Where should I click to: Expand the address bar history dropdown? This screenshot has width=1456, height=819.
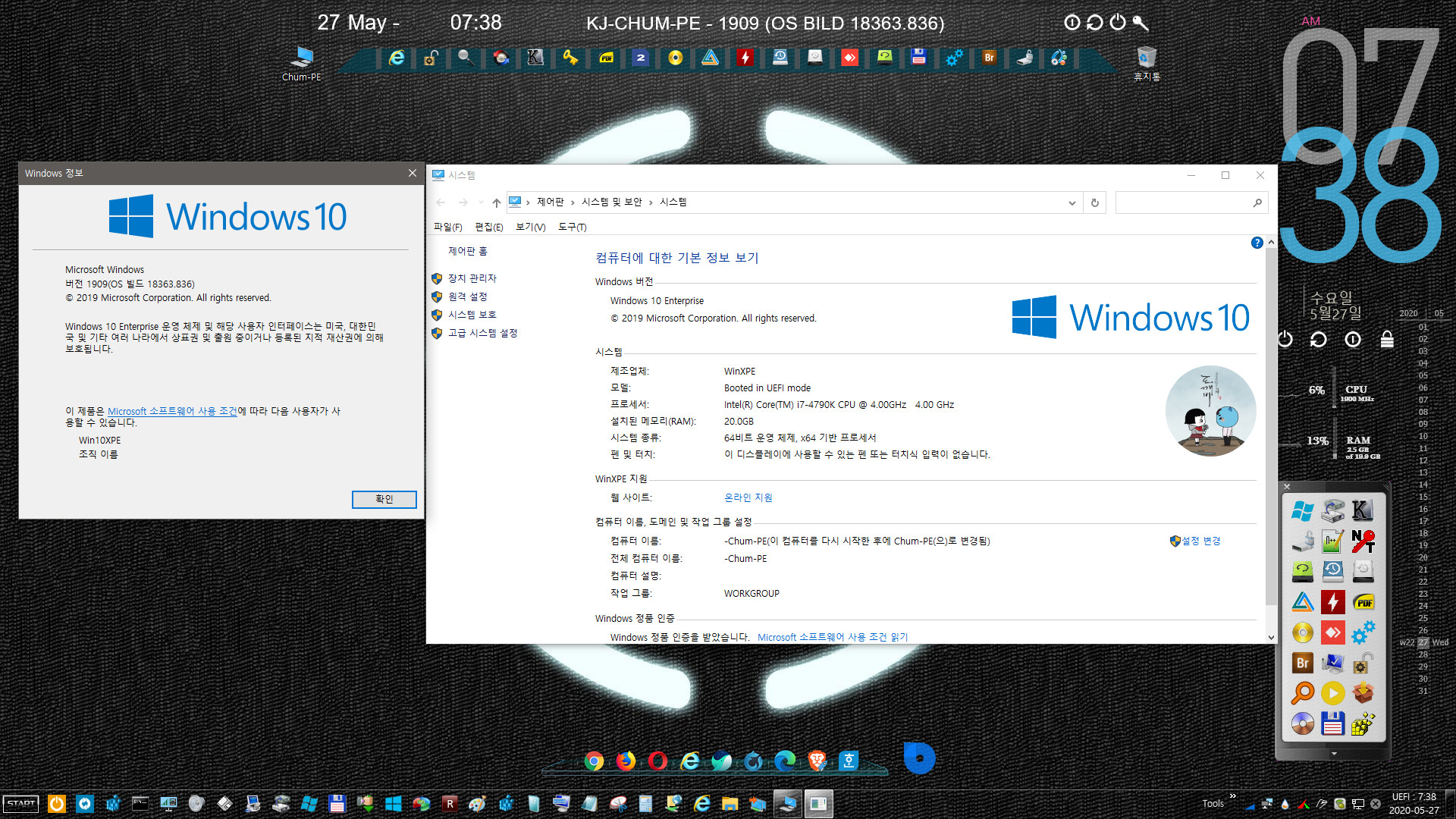(1072, 202)
